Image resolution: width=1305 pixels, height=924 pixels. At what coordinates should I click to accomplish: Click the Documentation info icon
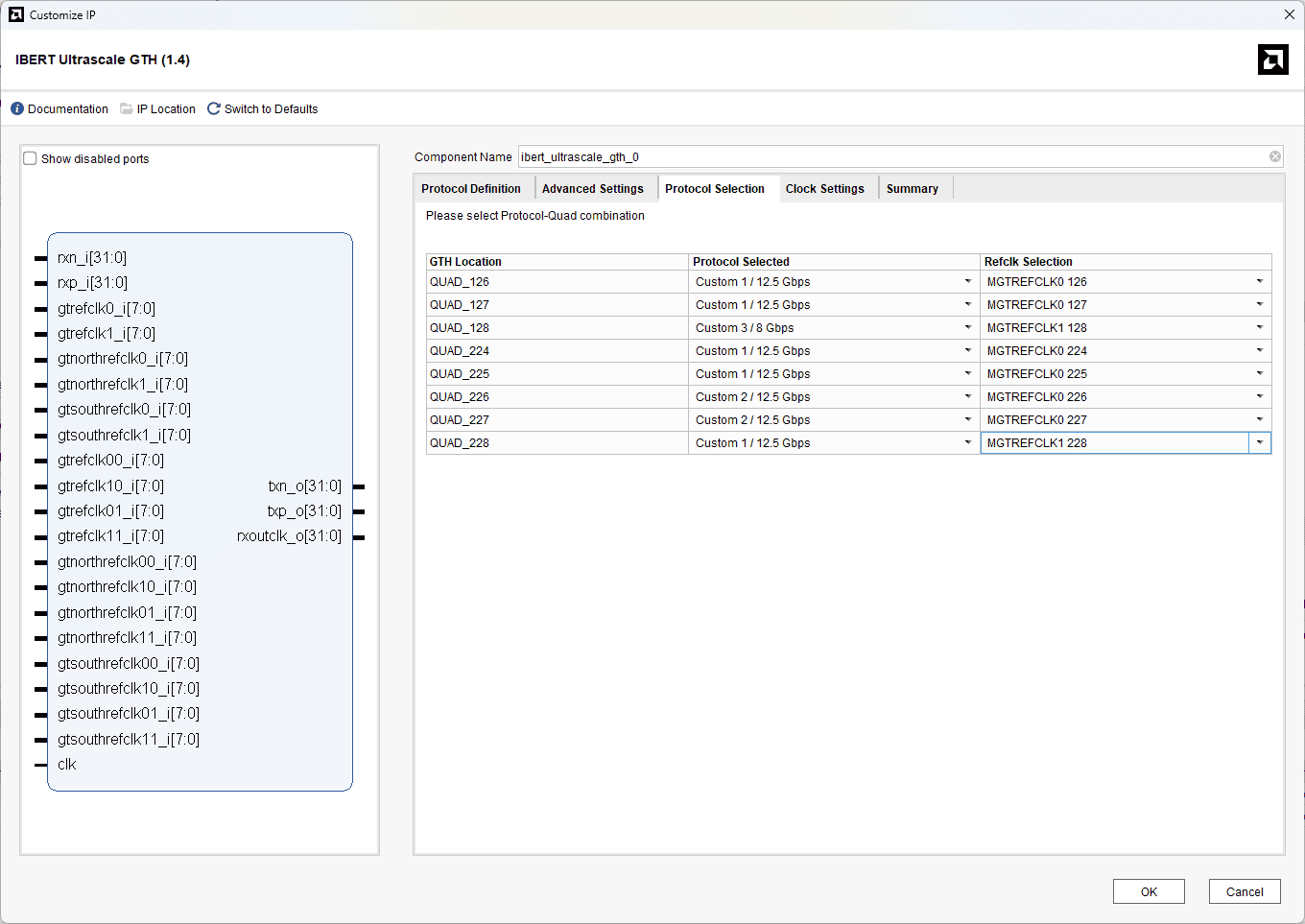point(17,109)
